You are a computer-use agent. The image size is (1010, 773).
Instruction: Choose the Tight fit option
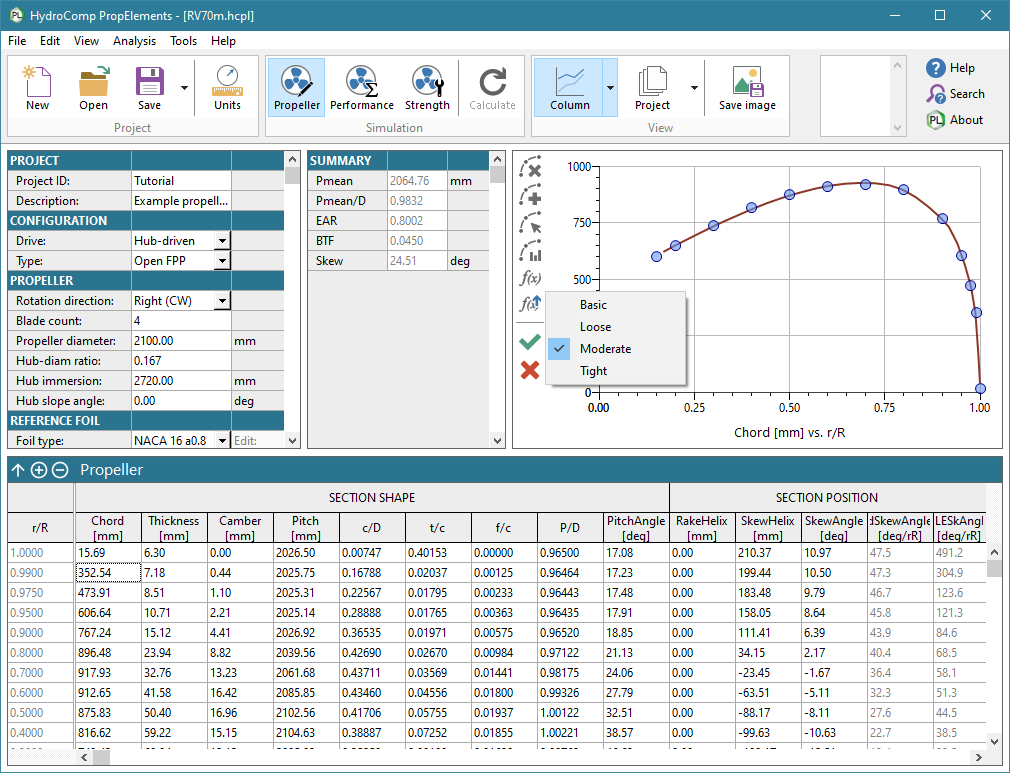coord(592,372)
